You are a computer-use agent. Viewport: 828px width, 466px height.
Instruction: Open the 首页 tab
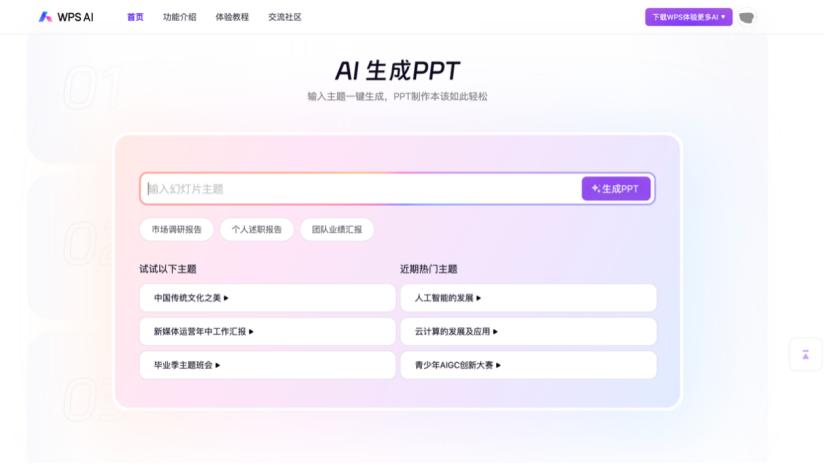click(x=135, y=17)
